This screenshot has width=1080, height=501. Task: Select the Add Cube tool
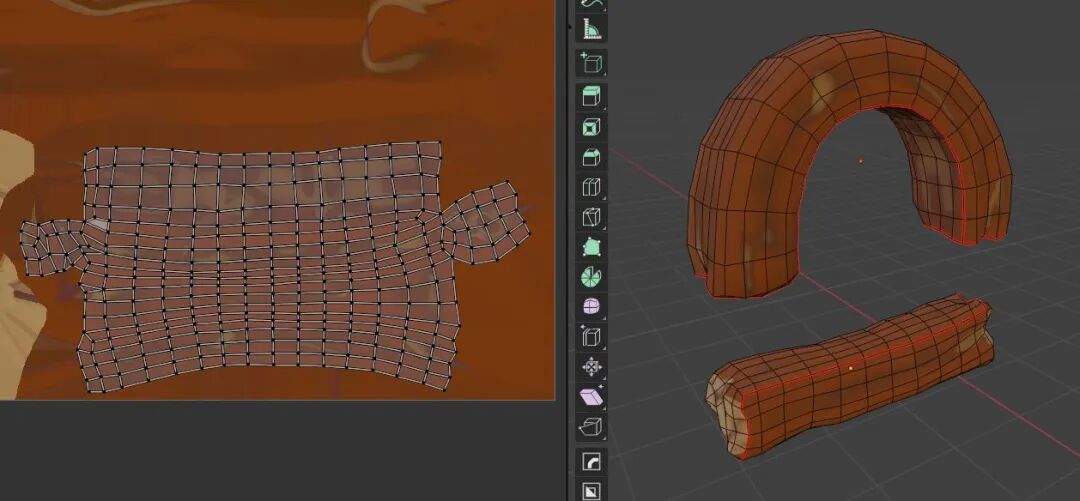click(592, 63)
